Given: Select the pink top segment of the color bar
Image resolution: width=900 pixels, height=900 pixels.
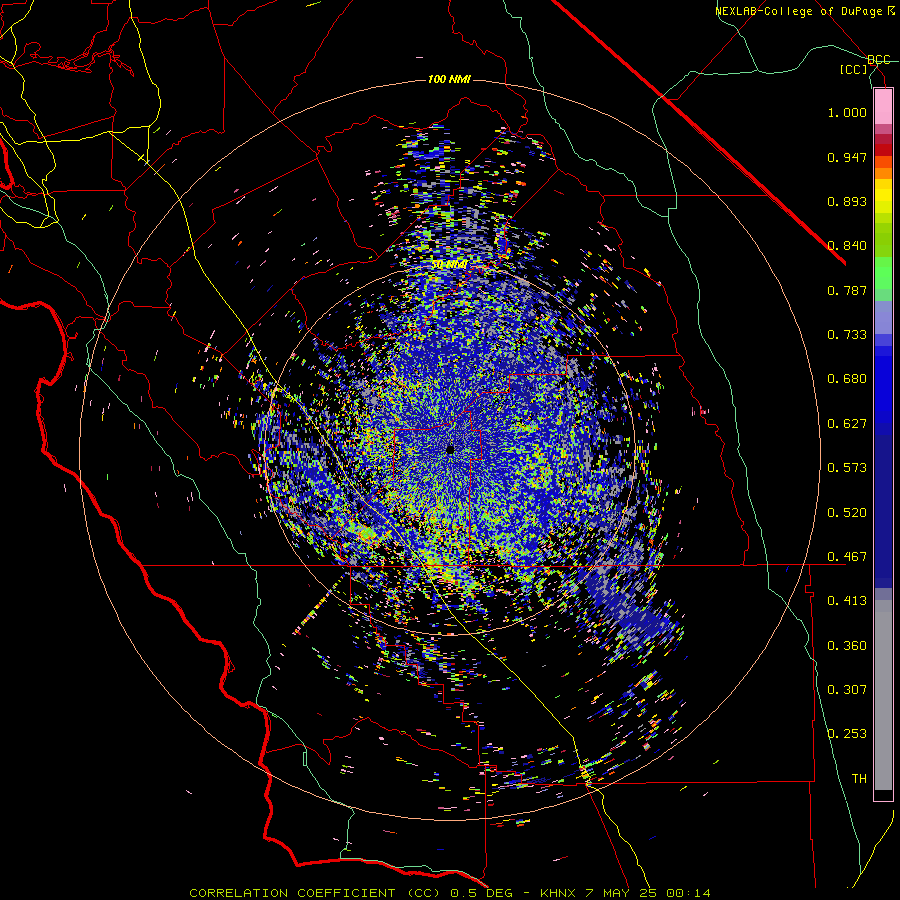Looking at the screenshot, I should point(883,106).
